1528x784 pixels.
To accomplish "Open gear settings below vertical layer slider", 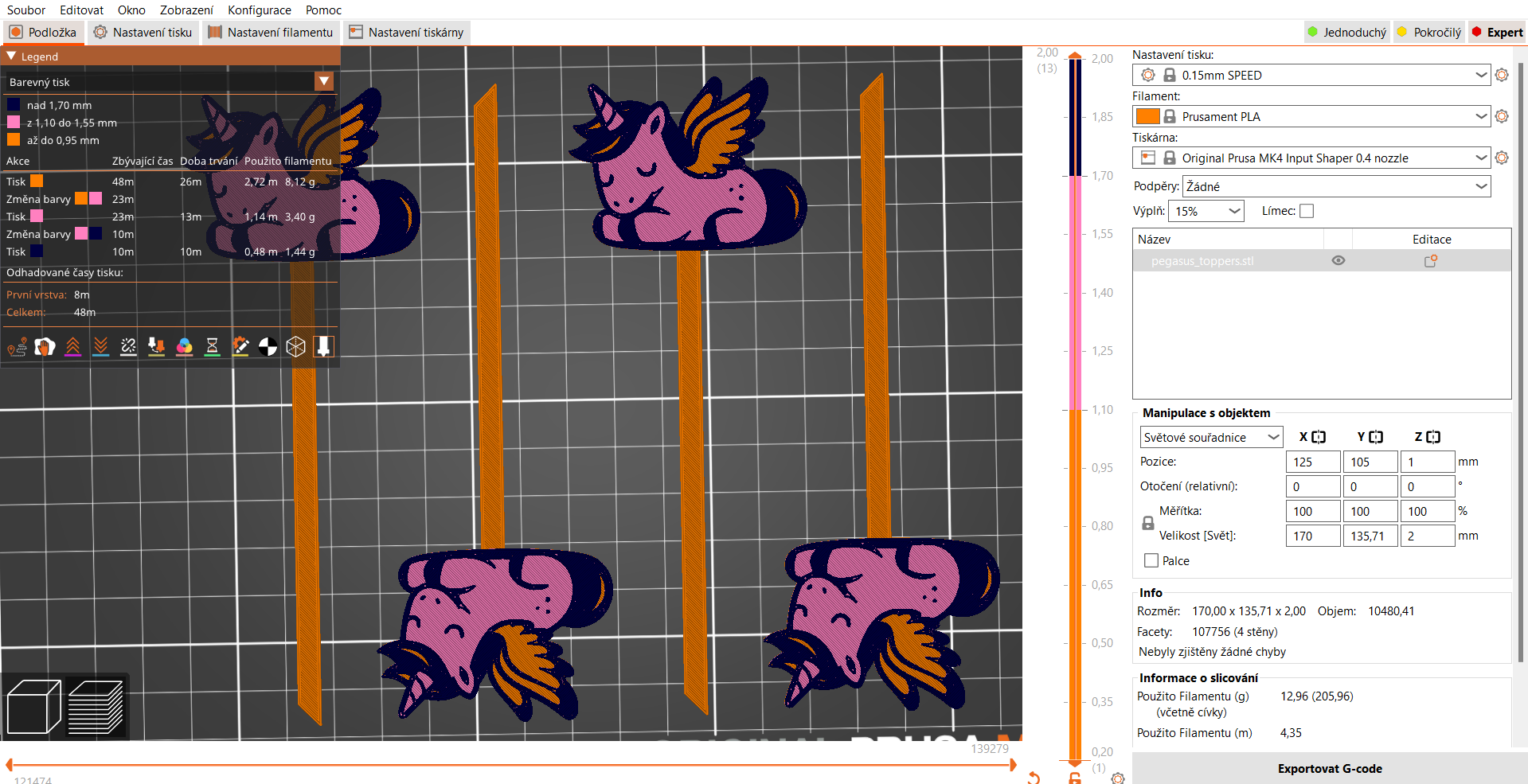I will (x=1118, y=778).
